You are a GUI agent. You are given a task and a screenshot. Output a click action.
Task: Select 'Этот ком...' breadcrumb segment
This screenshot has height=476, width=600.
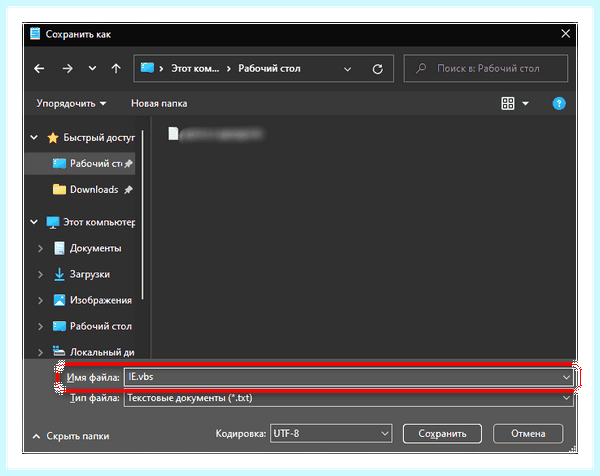point(195,68)
